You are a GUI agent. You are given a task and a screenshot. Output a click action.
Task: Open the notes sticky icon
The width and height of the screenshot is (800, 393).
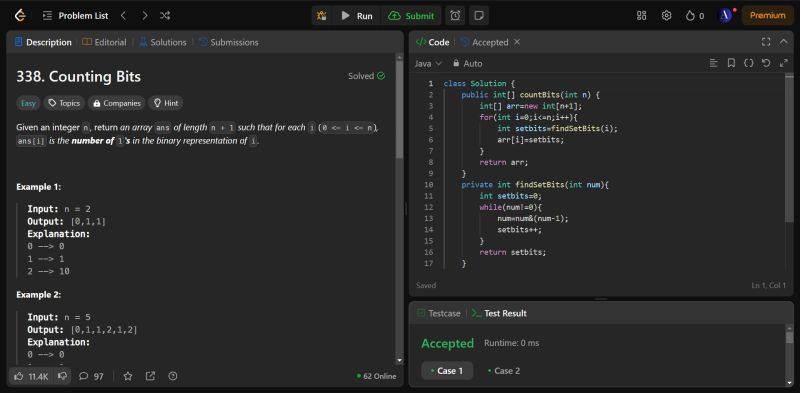479,16
